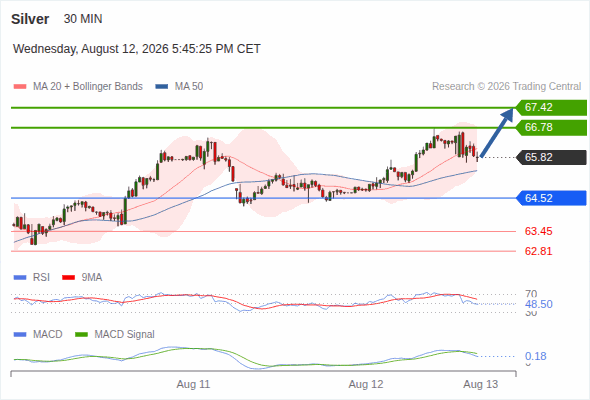This screenshot has width=590, height=400.
Task: Click the Aug 13 date axis label
Action: [481, 384]
